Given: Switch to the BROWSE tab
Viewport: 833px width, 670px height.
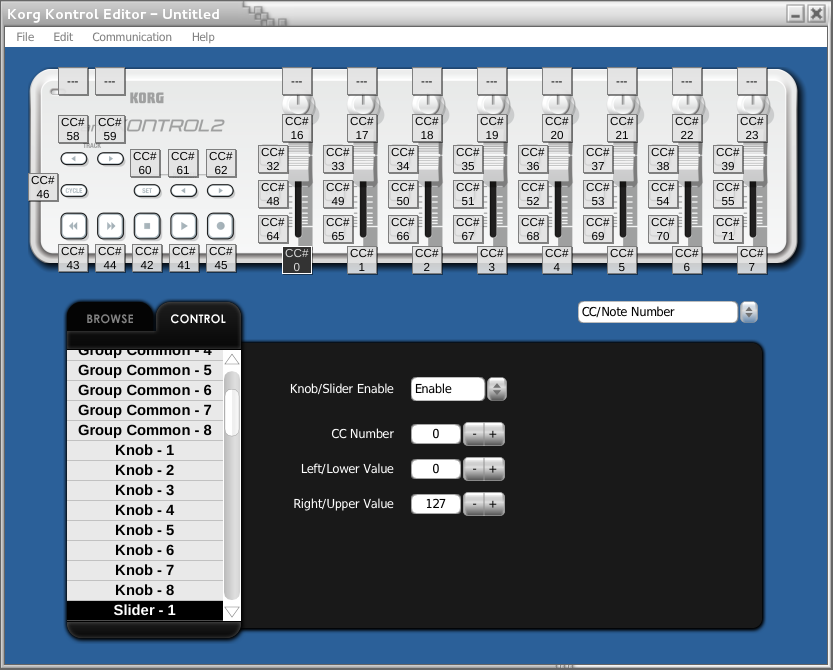Looking at the screenshot, I should 110,318.
